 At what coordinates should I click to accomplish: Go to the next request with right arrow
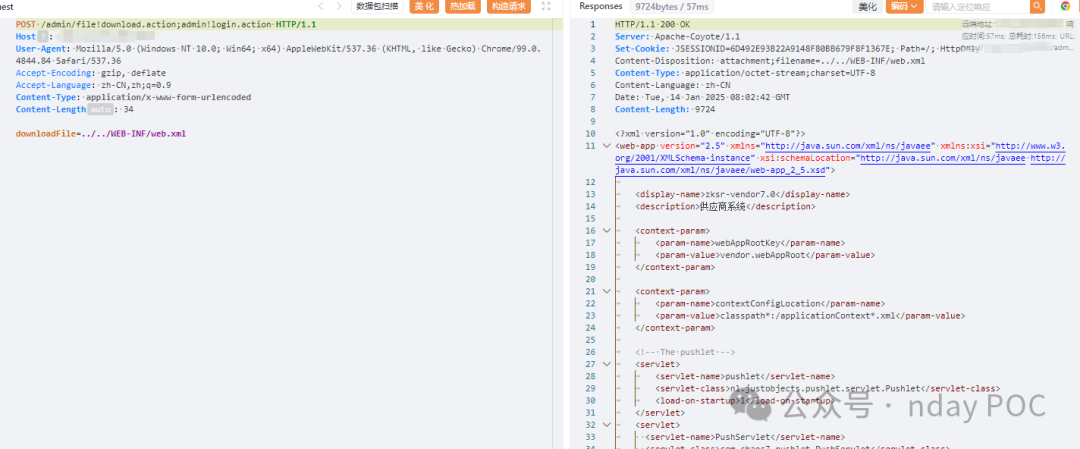pos(338,6)
